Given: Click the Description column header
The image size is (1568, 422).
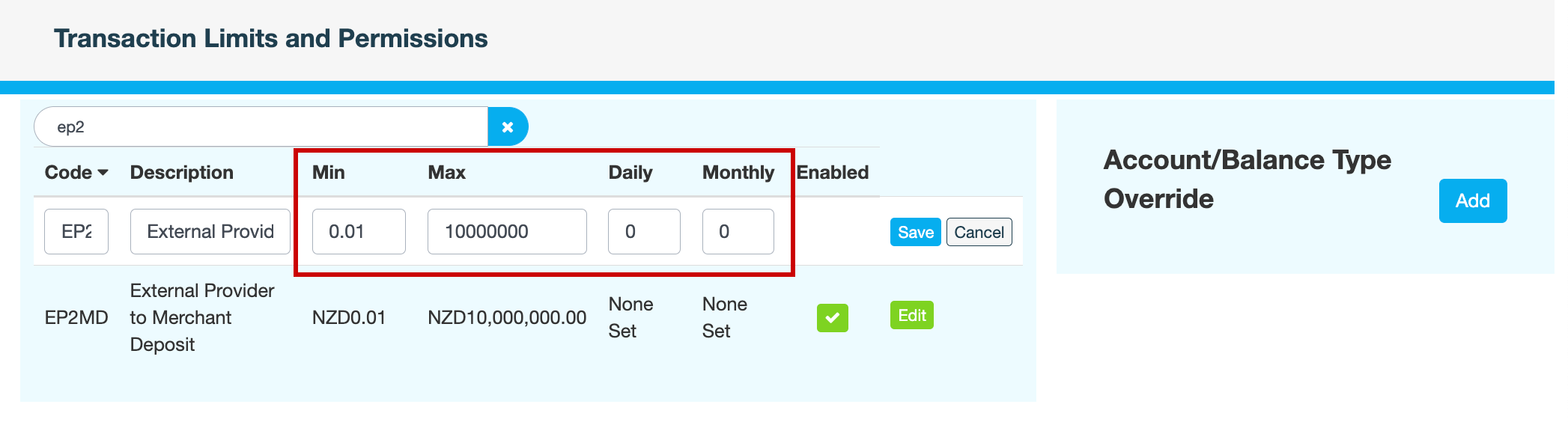Looking at the screenshot, I should (x=181, y=173).
